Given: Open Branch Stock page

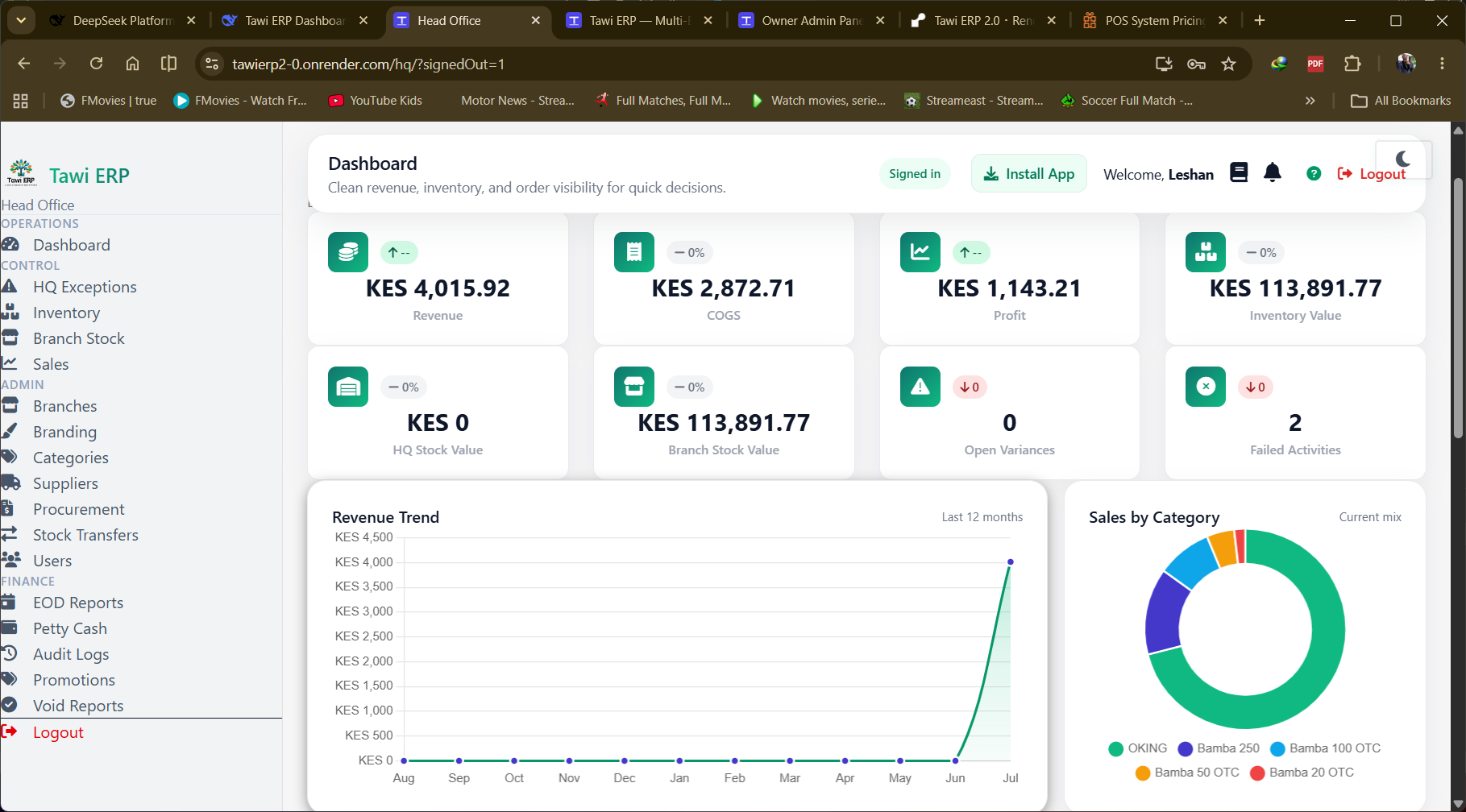Looking at the screenshot, I should pos(78,338).
